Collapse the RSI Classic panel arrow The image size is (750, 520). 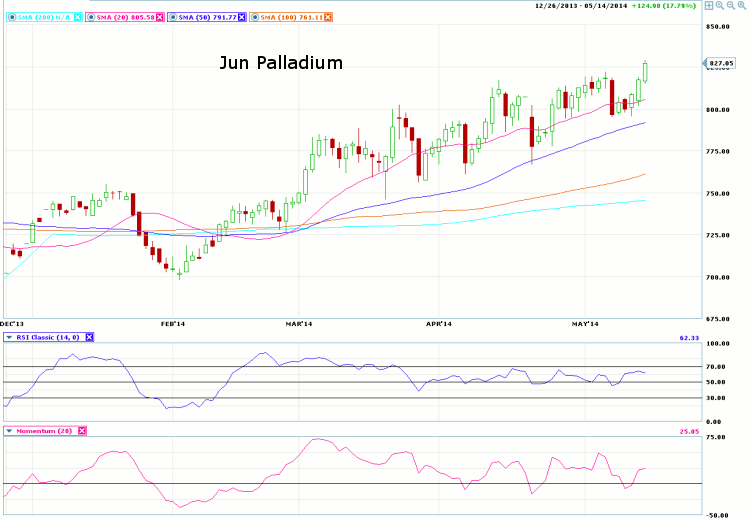[9, 337]
